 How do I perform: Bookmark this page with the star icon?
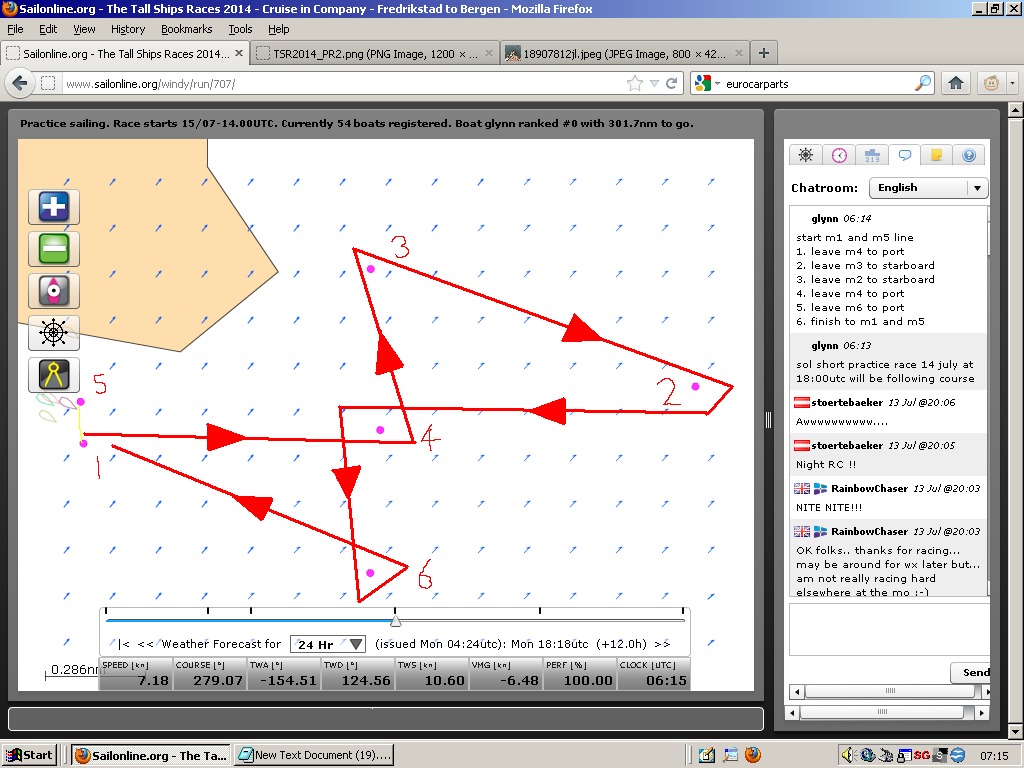click(x=634, y=83)
